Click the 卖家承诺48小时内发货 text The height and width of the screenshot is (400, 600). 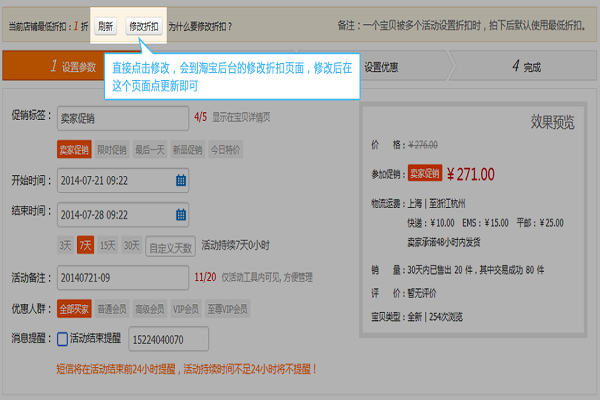pyautogui.click(x=443, y=242)
